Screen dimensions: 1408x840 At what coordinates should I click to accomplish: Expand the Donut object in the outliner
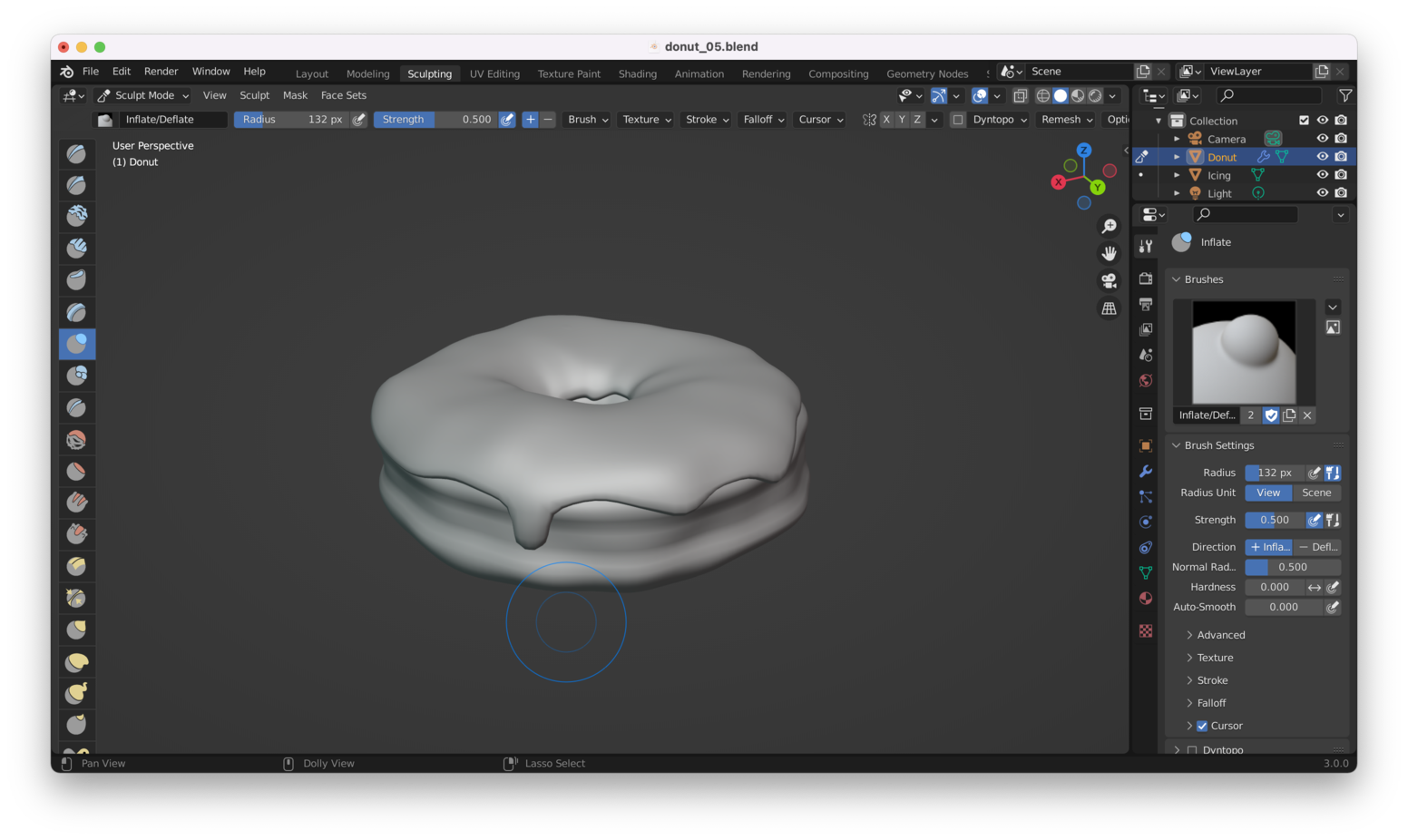pos(1176,156)
